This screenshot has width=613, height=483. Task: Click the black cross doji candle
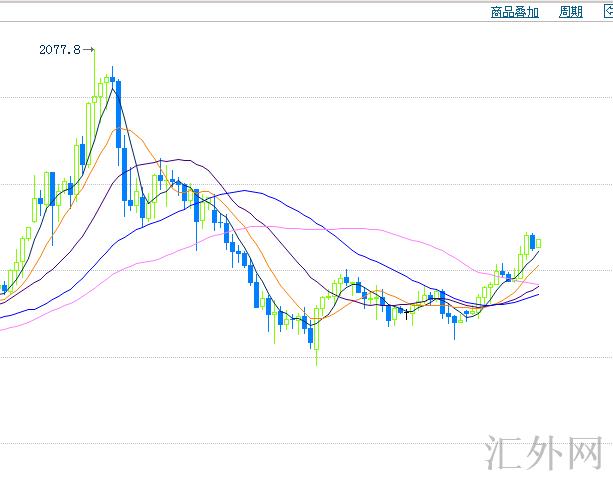(x=406, y=313)
